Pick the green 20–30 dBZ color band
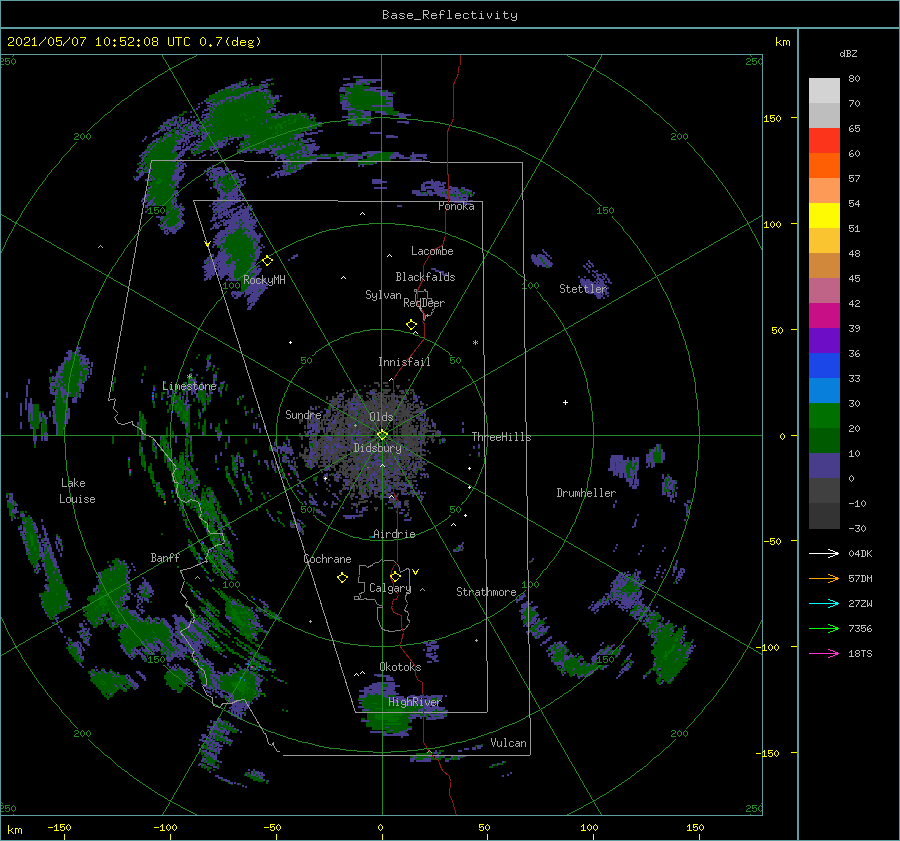900x841 pixels. pyautogui.click(x=824, y=416)
